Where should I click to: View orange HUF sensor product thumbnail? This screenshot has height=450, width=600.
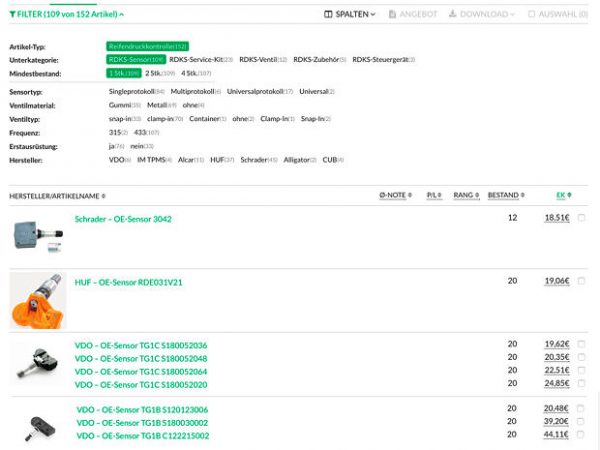pos(38,301)
